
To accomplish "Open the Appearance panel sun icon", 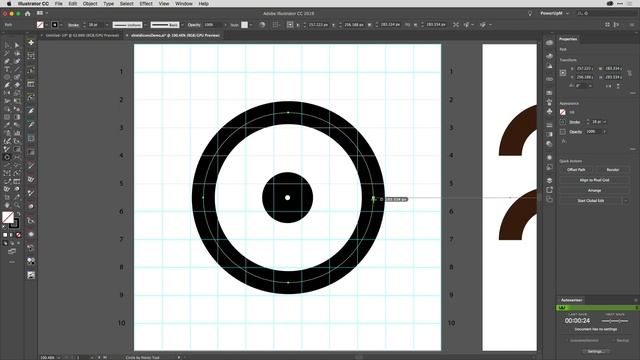I will pos(549,158).
